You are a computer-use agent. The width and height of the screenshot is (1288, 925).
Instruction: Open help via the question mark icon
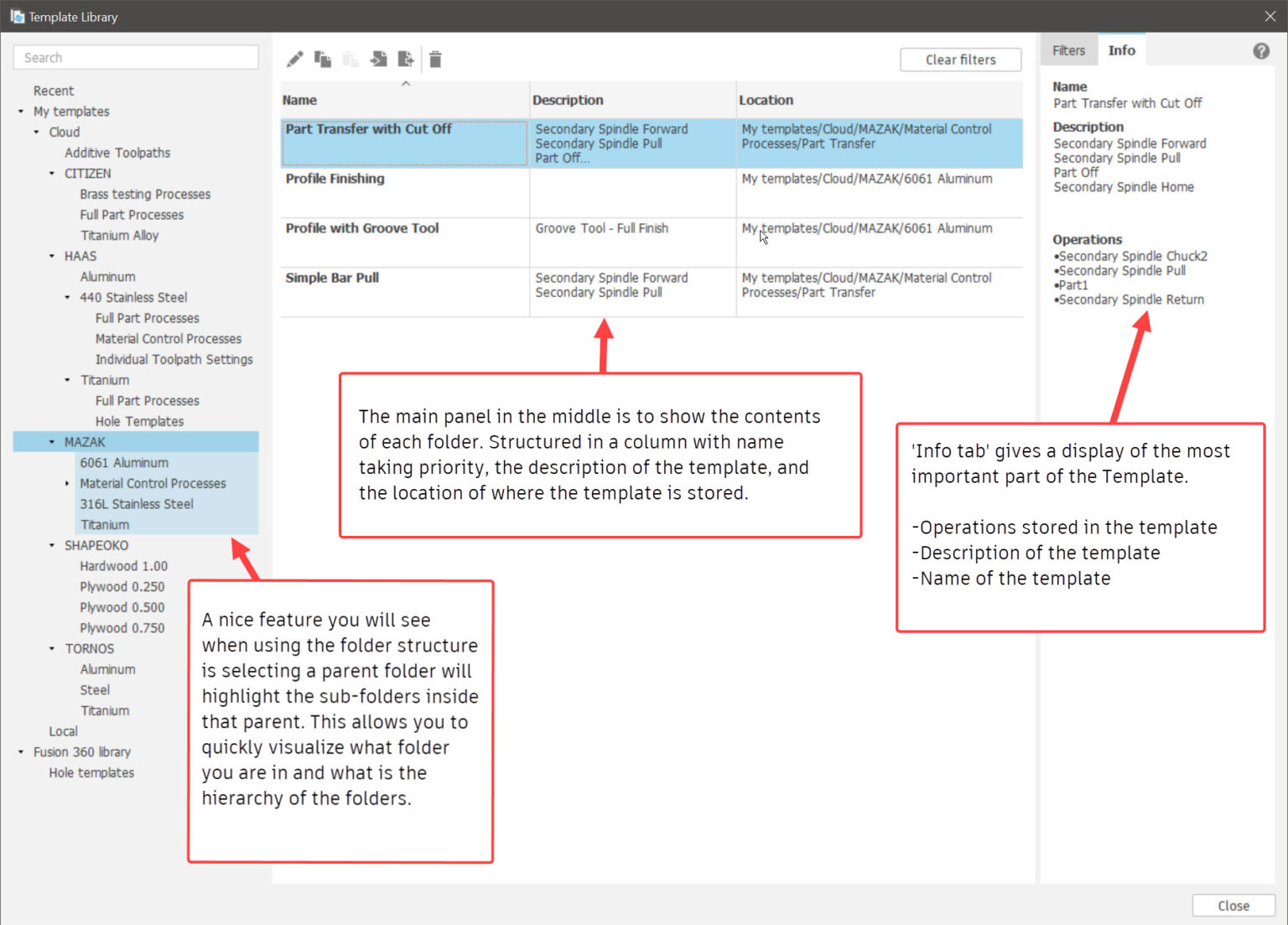1261,50
